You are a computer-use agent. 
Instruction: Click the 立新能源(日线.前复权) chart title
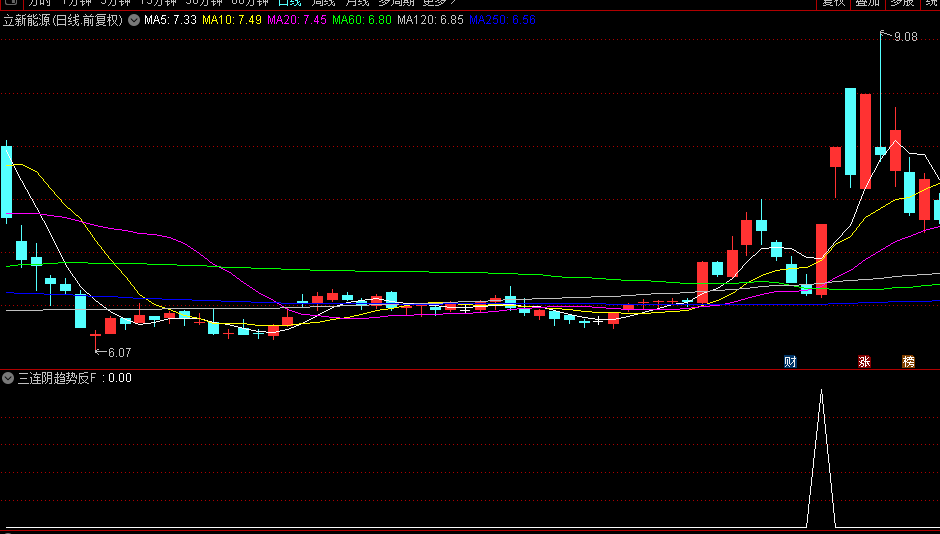(x=63, y=20)
